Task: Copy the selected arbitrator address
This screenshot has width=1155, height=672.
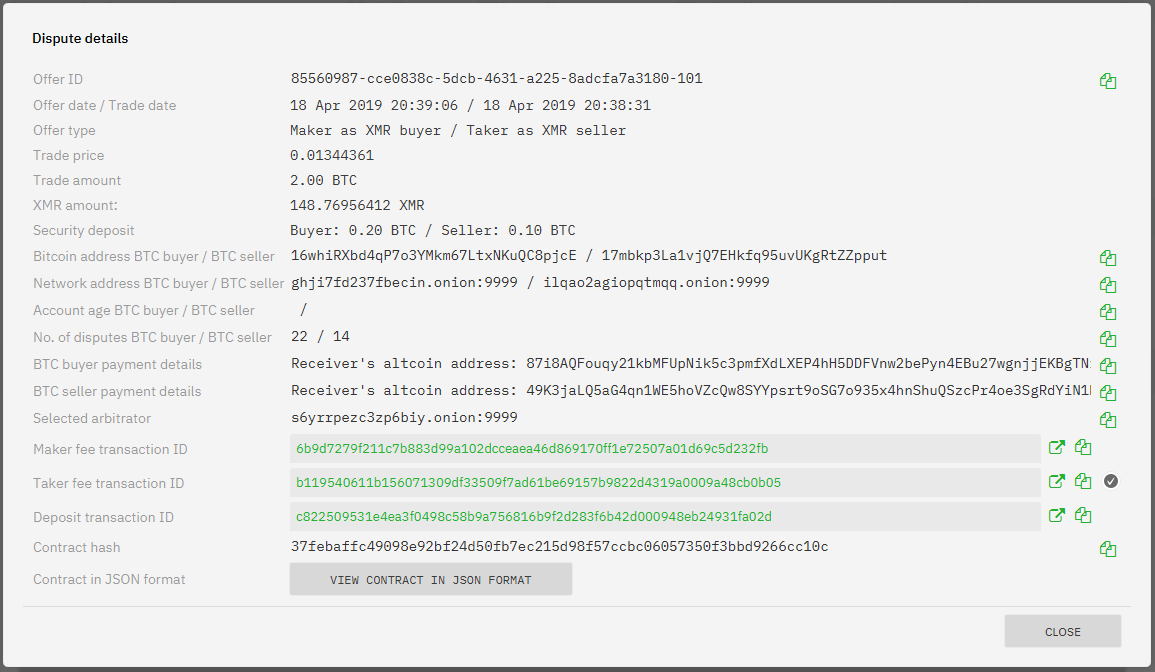Action: coord(1108,420)
